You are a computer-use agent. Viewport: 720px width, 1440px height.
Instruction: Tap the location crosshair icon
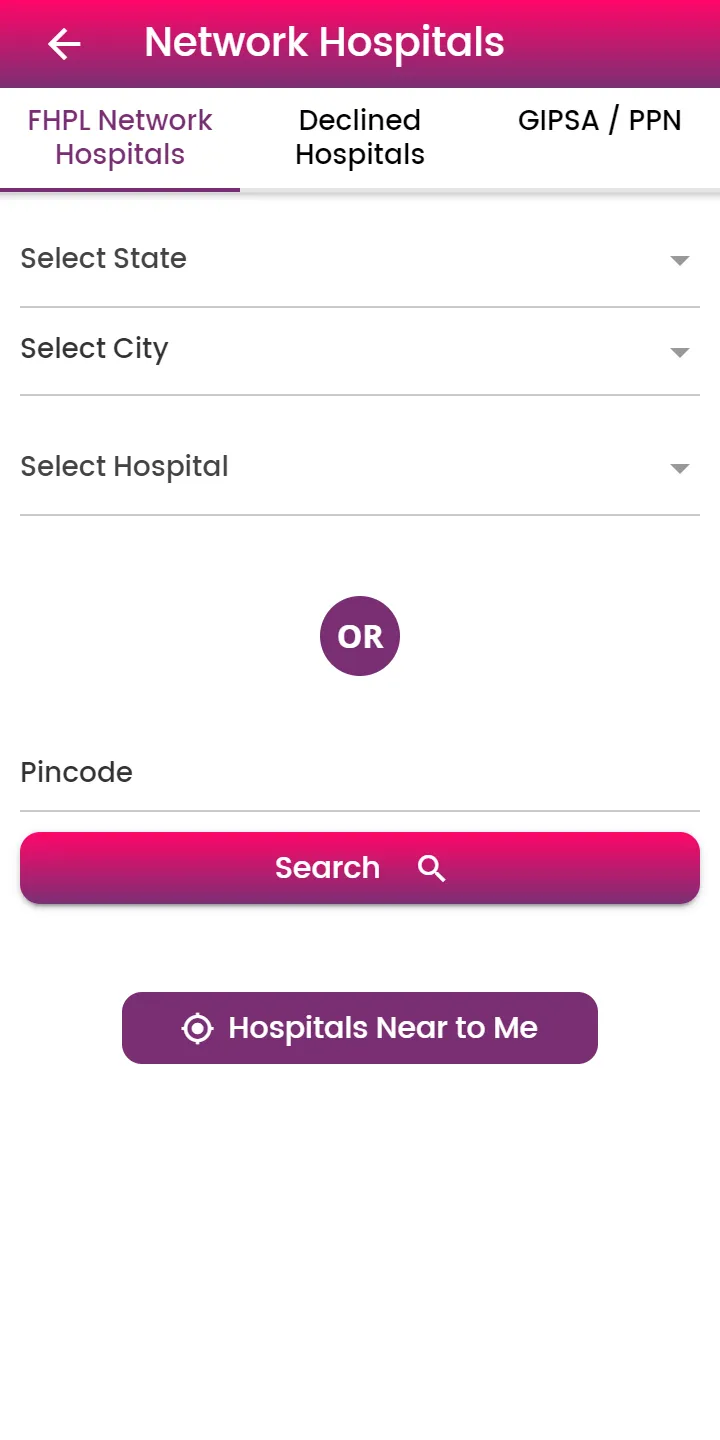pos(198,1028)
